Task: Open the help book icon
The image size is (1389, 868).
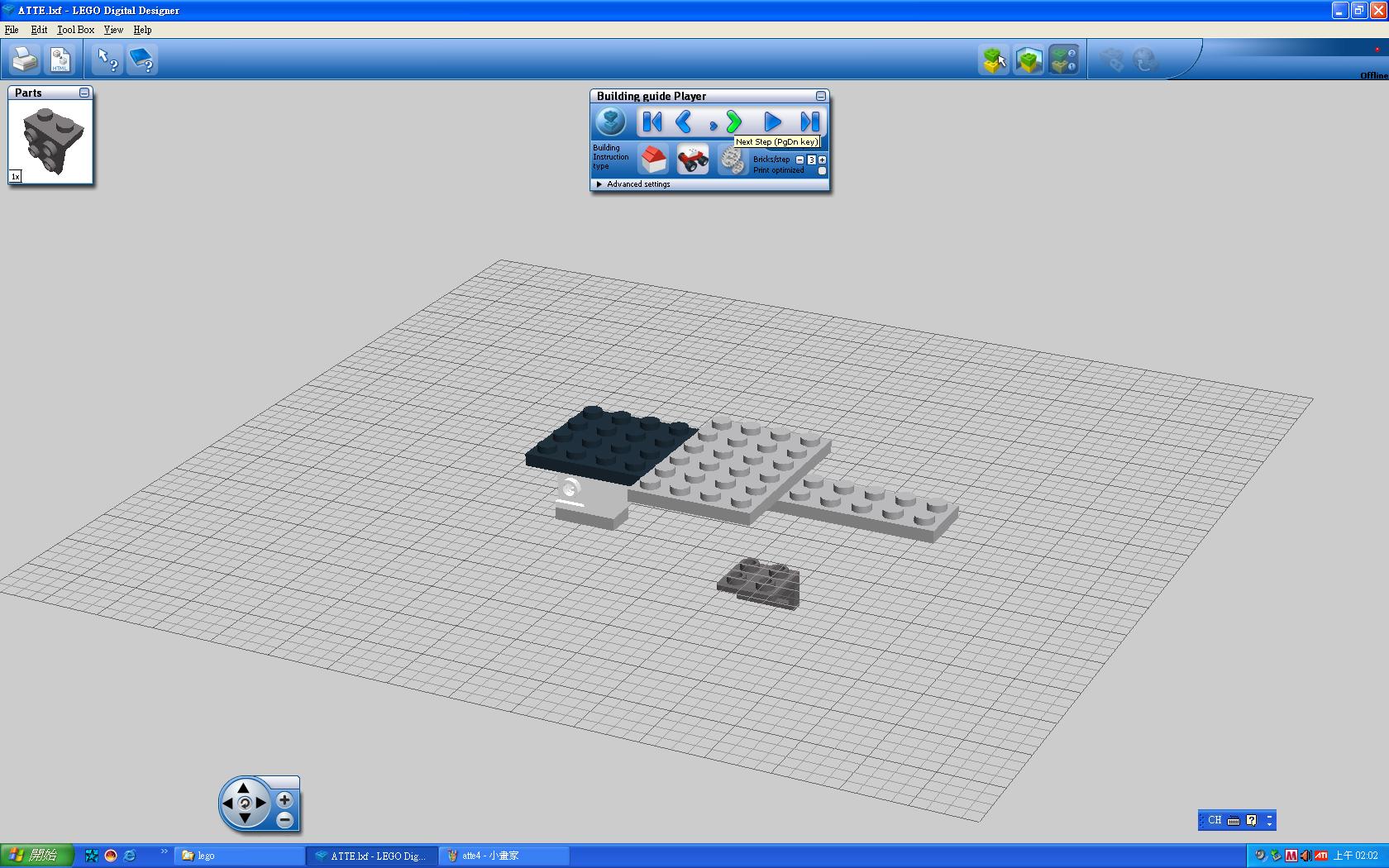Action: coord(142,60)
